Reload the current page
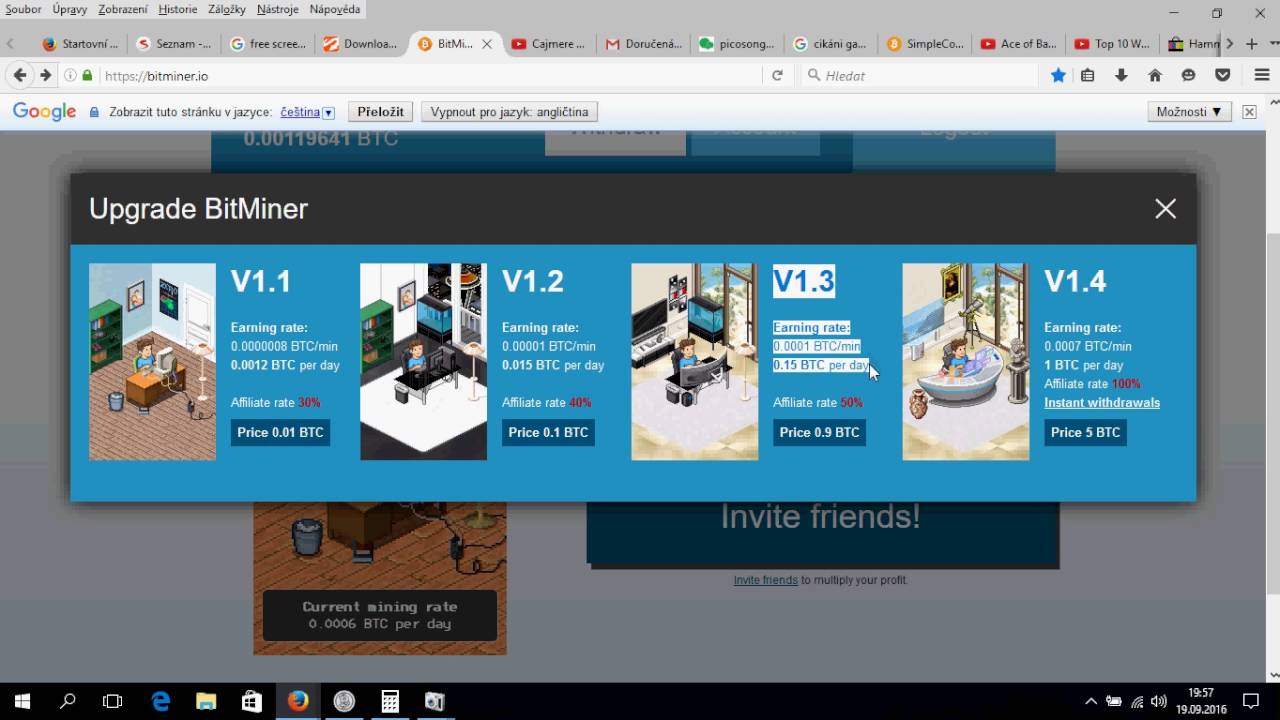This screenshot has height=720, width=1280. 777,75
